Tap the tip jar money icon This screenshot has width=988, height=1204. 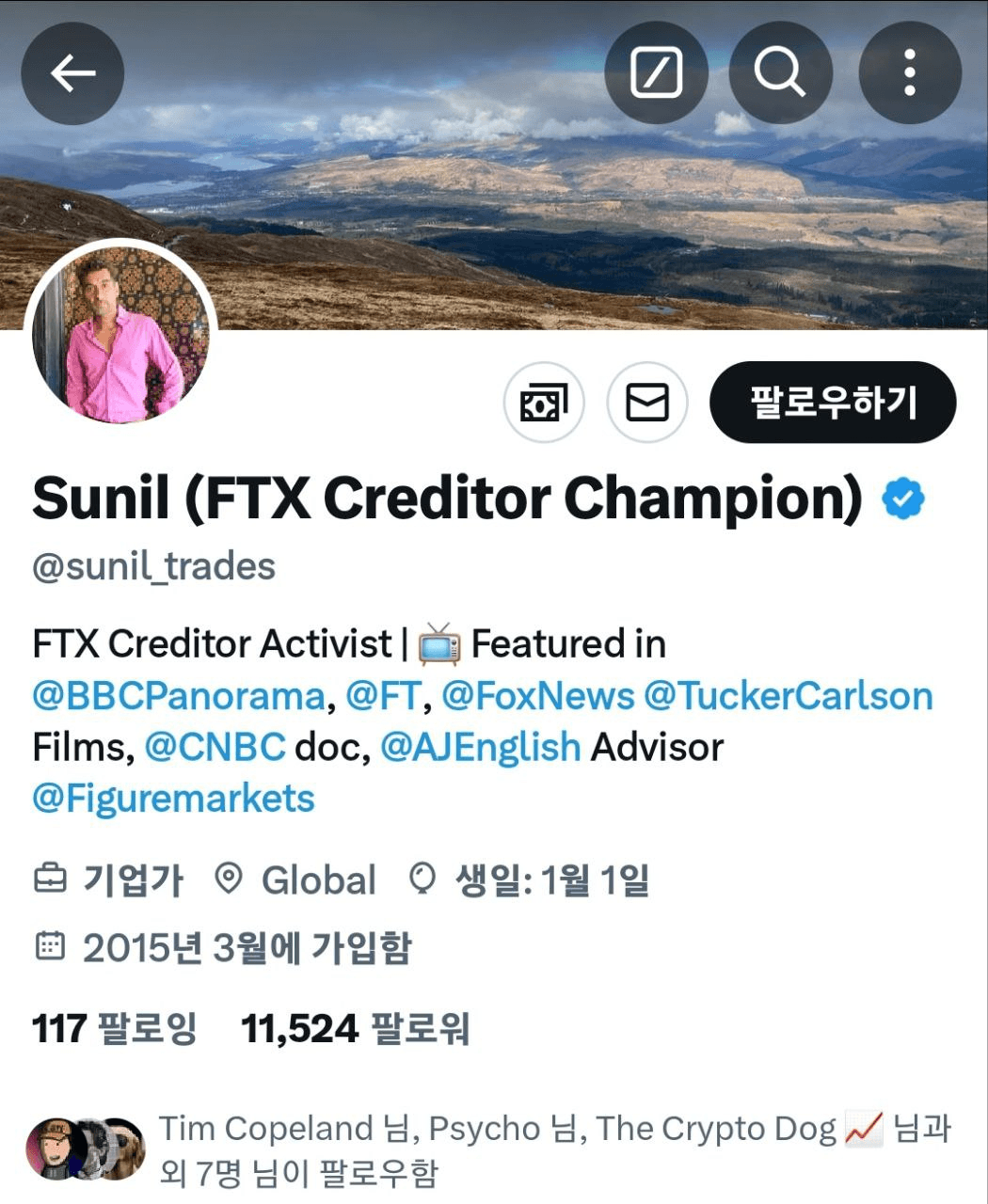click(544, 403)
